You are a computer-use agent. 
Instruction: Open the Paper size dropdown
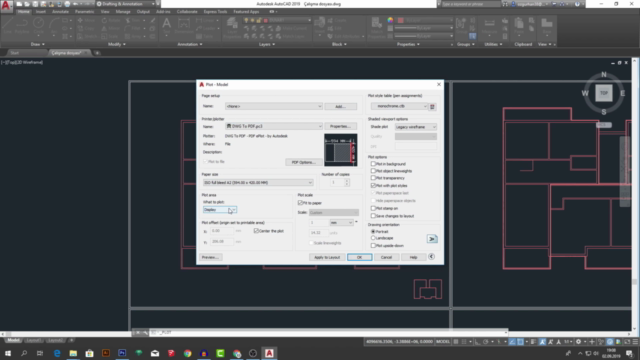point(258,182)
